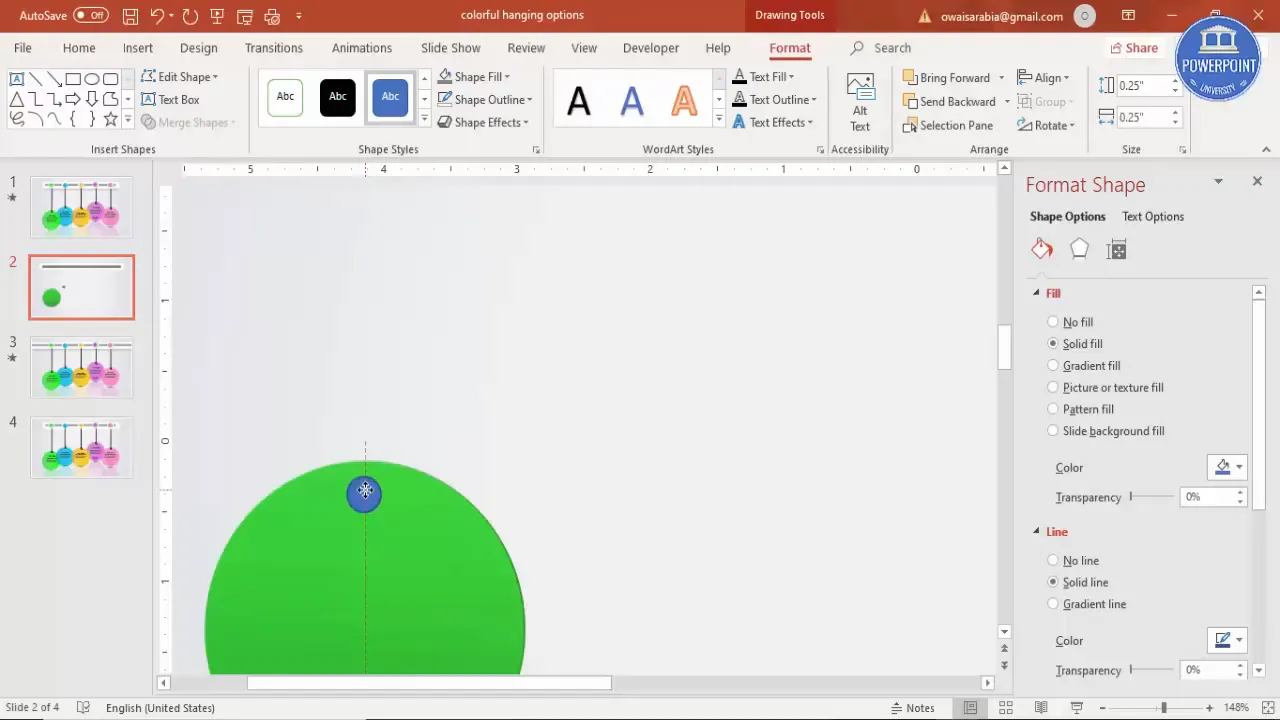Select the oval shape in shapes gallery
This screenshot has width=1280, height=720.
[x=91, y=79]
